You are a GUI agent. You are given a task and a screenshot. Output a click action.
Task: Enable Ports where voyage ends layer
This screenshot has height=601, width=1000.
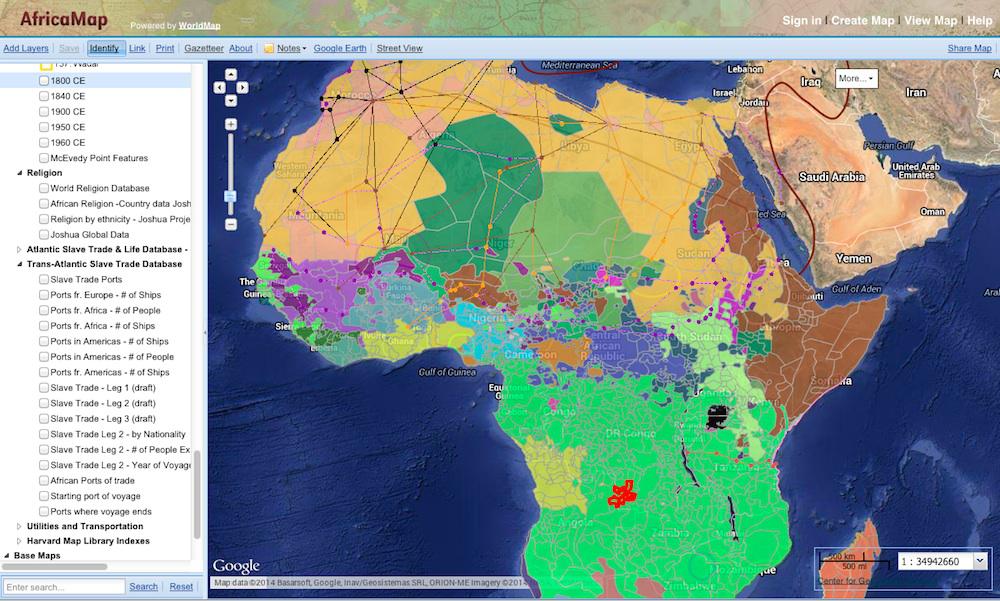click(44, 511)
